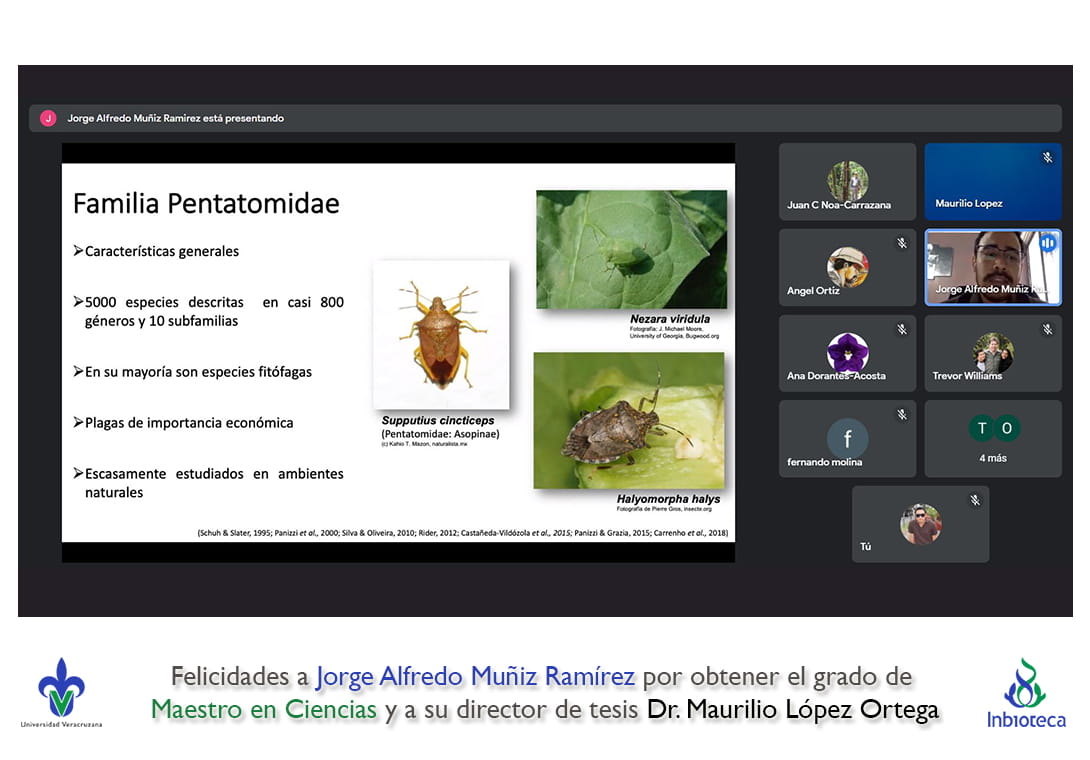The height and width of the screenshot is (760, 1090).
Task: Click the 'f' avatar of fernando molina
Action: coord(847,438)
